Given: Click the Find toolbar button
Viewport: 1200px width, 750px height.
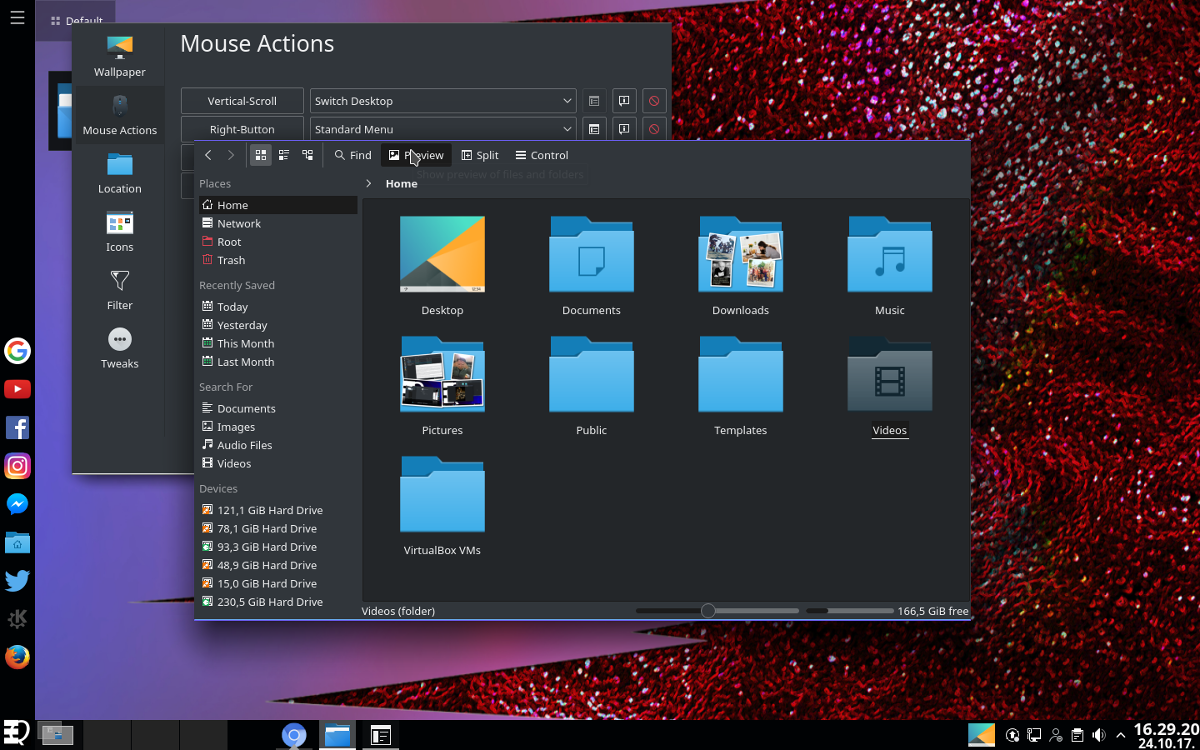Looking at the screenshot, I should (x=353, y=155).
